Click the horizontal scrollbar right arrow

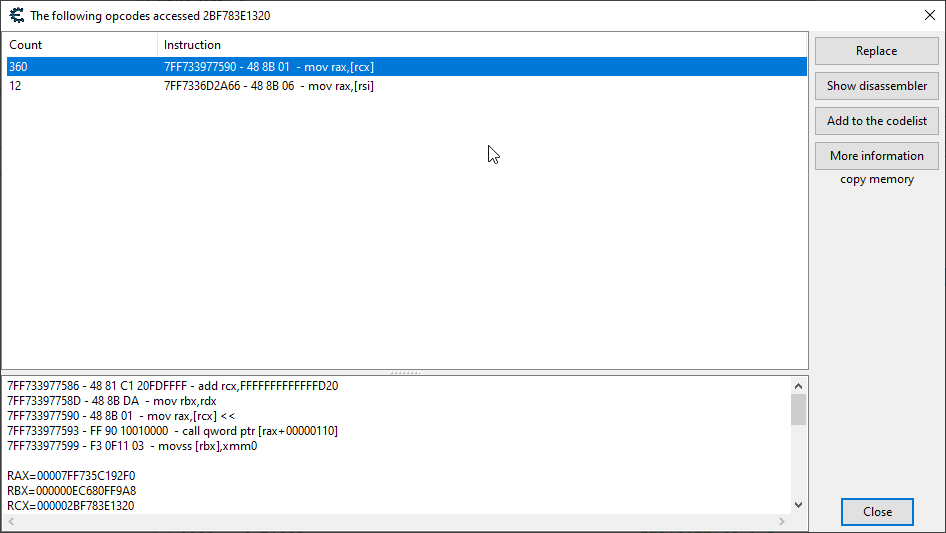pos(784,522)
